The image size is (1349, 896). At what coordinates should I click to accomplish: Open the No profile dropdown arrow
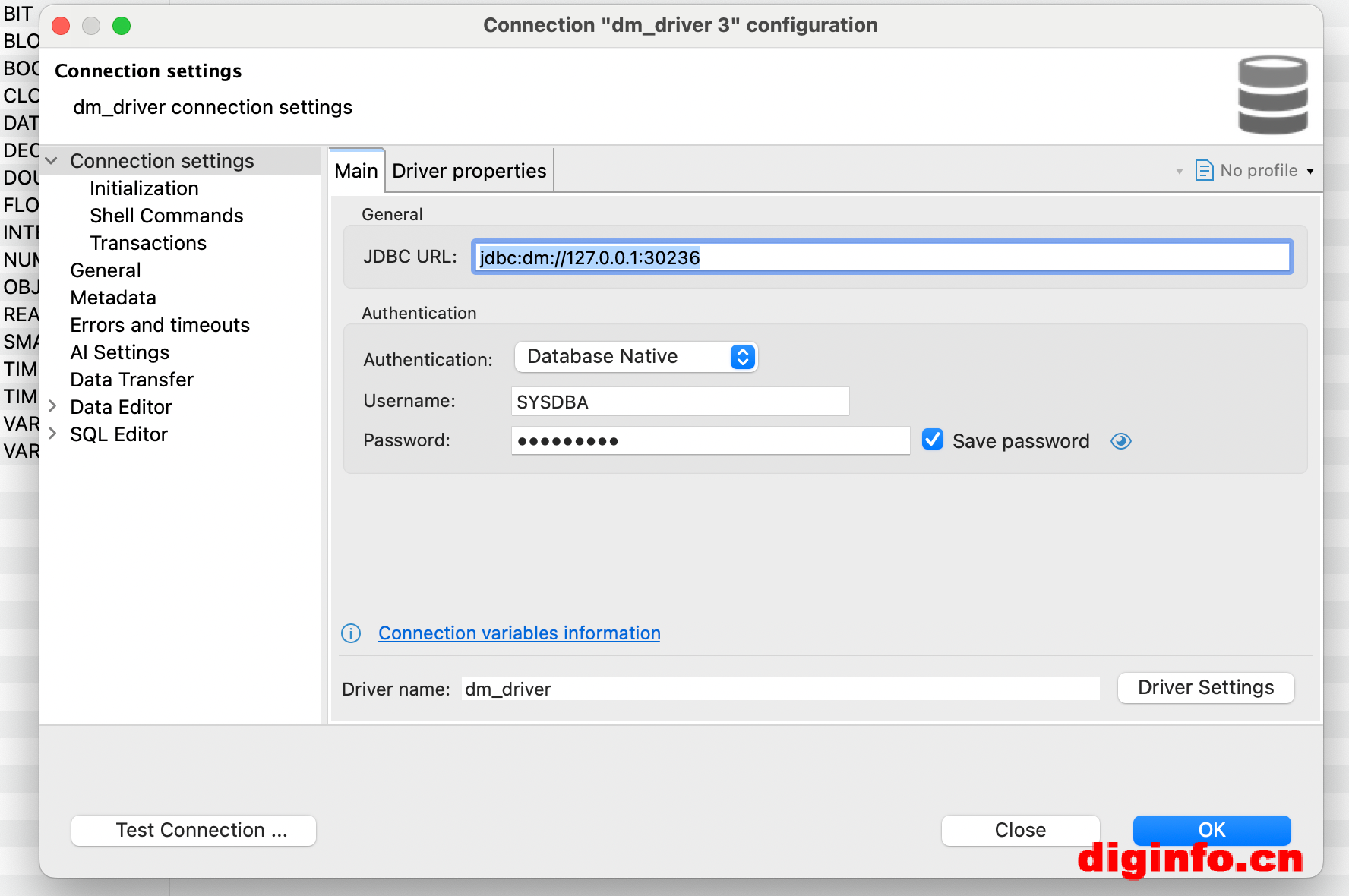1310,171
